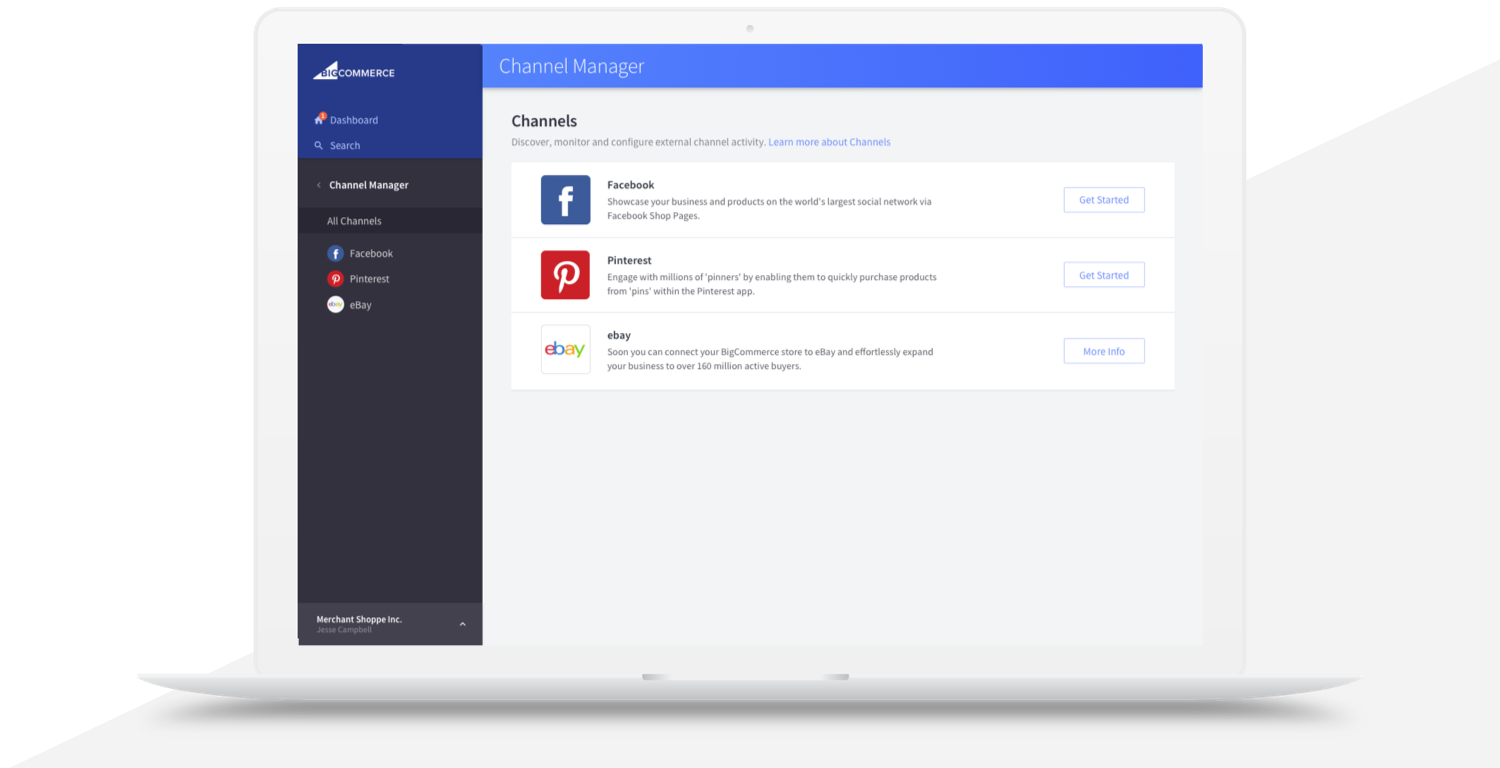Click the BigCommerce logo
This screenshot has width=1500, height=768.
pyautogui.click(x=354, y=71)
